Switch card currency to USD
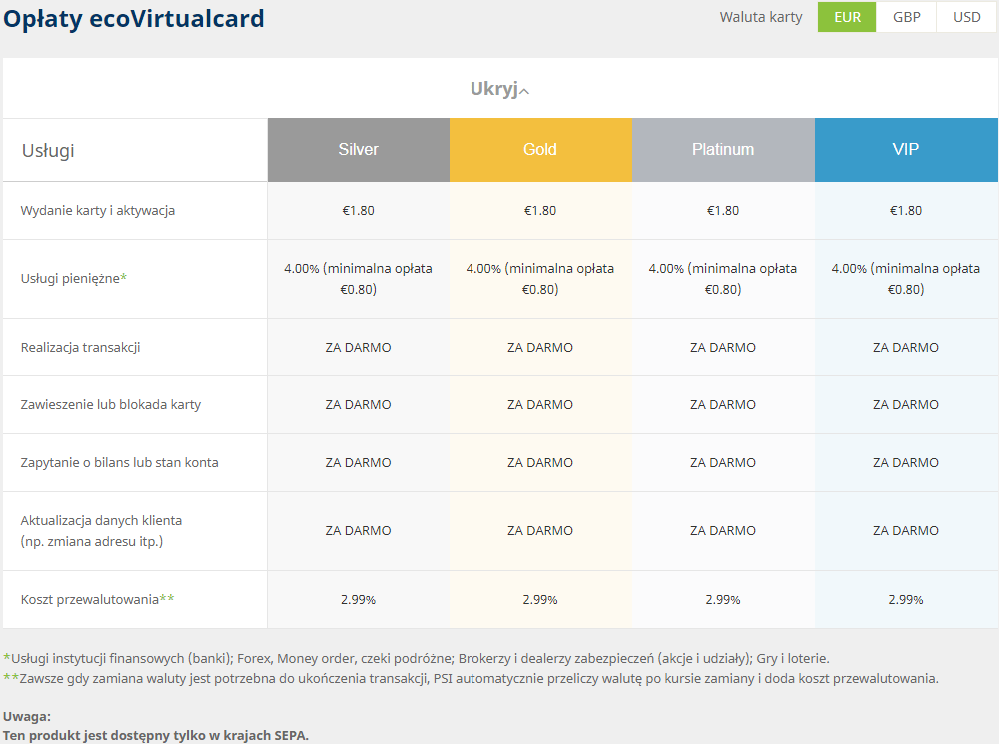 point(966,17)
